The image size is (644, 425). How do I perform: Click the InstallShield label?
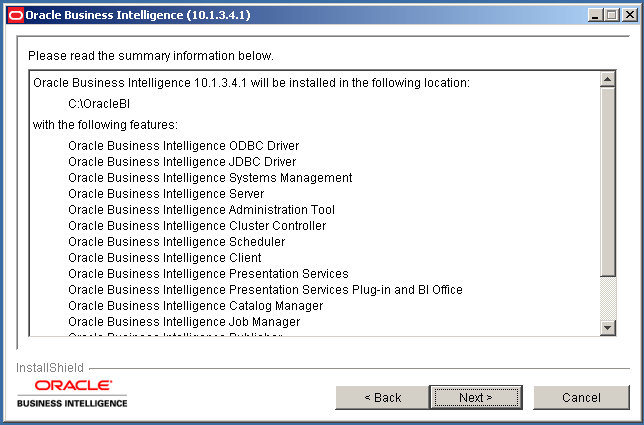pyautogui.click(x=50, y=367)
